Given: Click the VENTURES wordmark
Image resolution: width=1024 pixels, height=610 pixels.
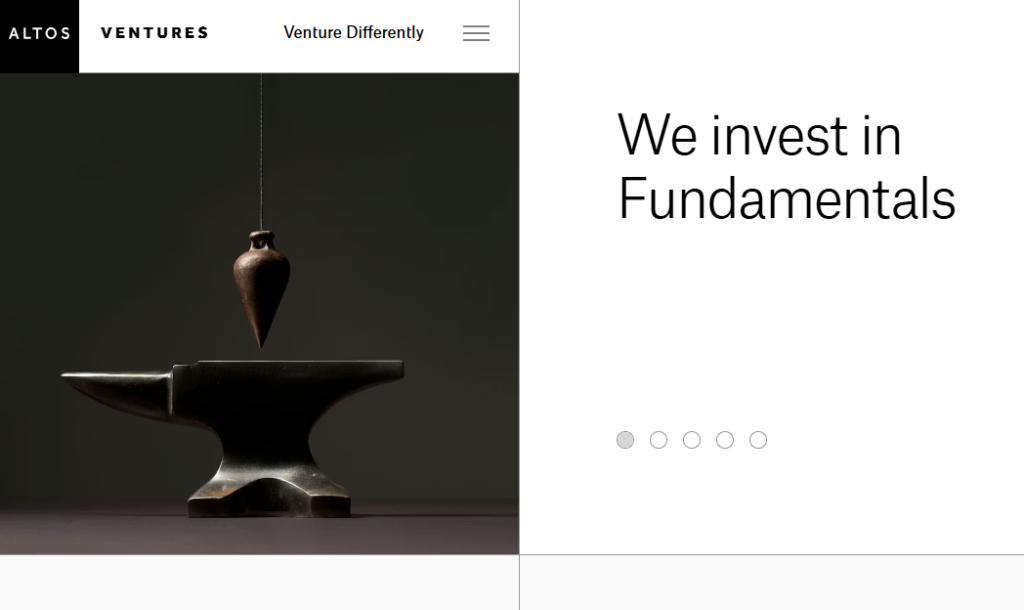Looking at the screenshot, I should [155, 33].
